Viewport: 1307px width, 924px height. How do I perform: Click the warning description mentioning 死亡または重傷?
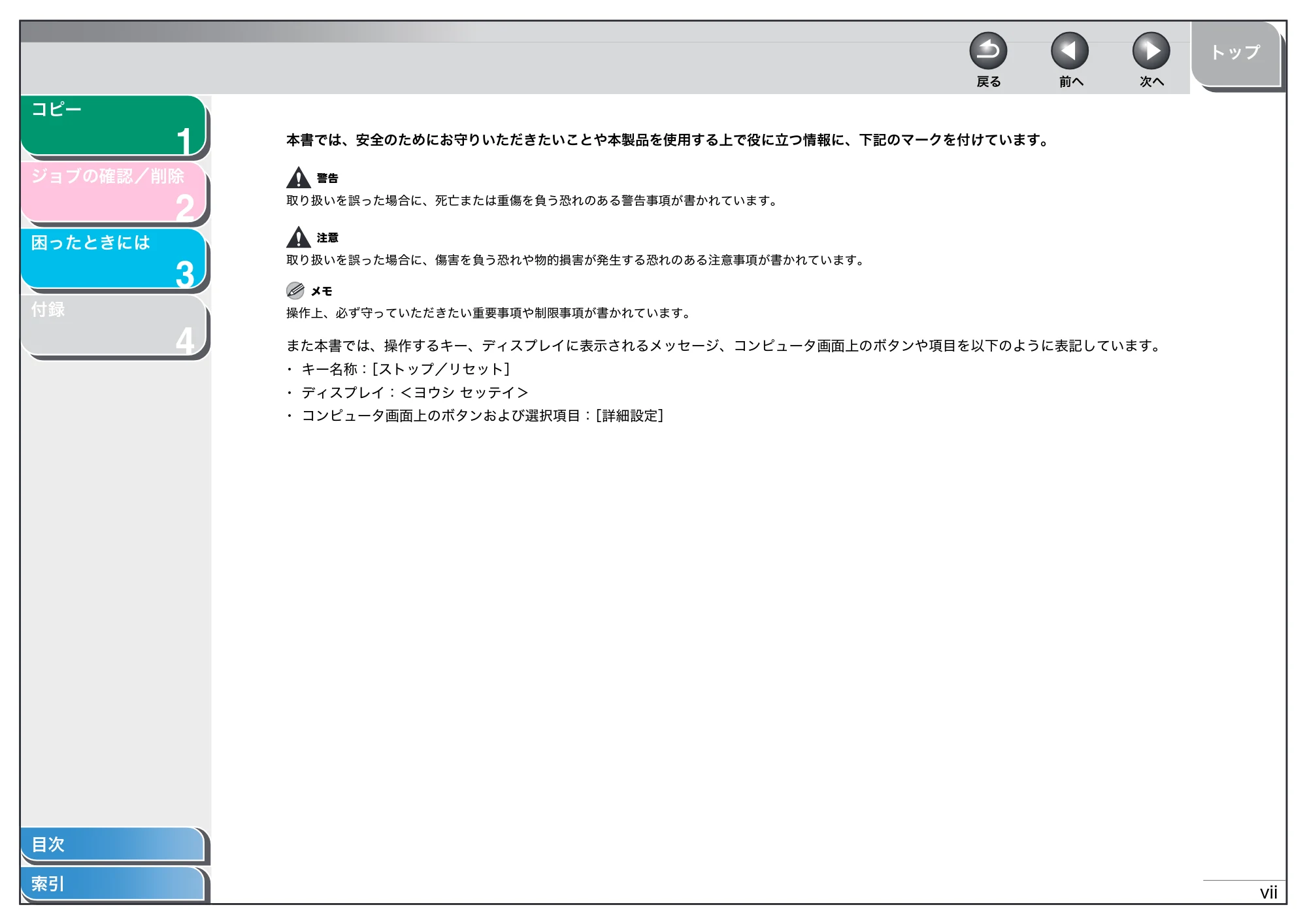(x=532, y=201)
